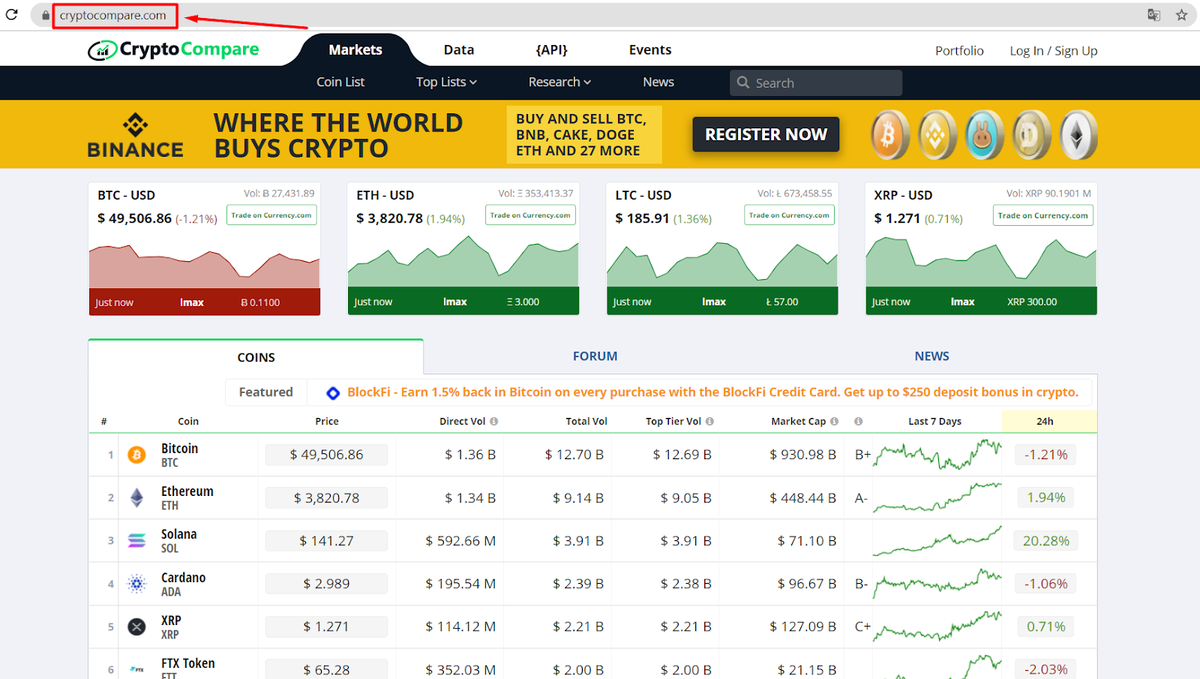This screenshot has height=679, width=1200.
Task: Click Cardano's market cap $ 96.67 B
Action: coord(807,584)
